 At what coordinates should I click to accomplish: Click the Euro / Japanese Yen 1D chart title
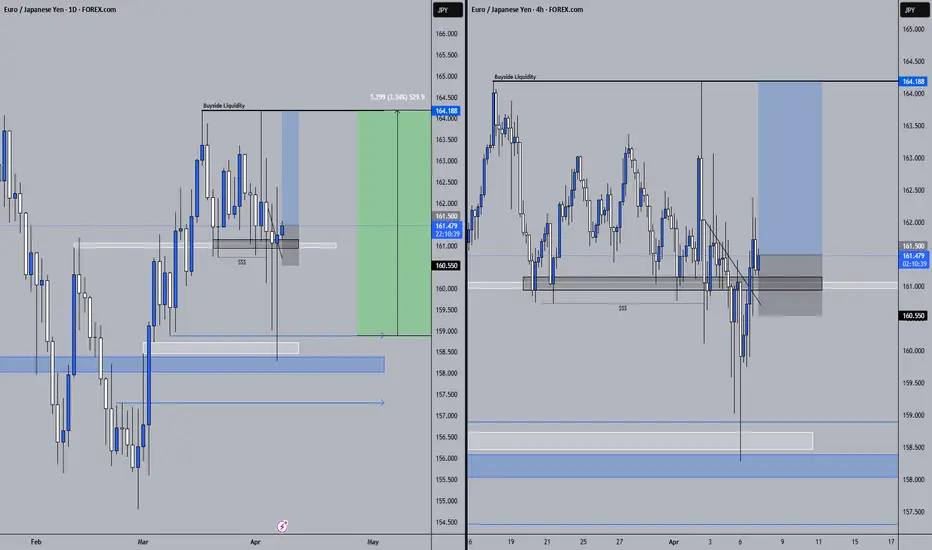60,10
